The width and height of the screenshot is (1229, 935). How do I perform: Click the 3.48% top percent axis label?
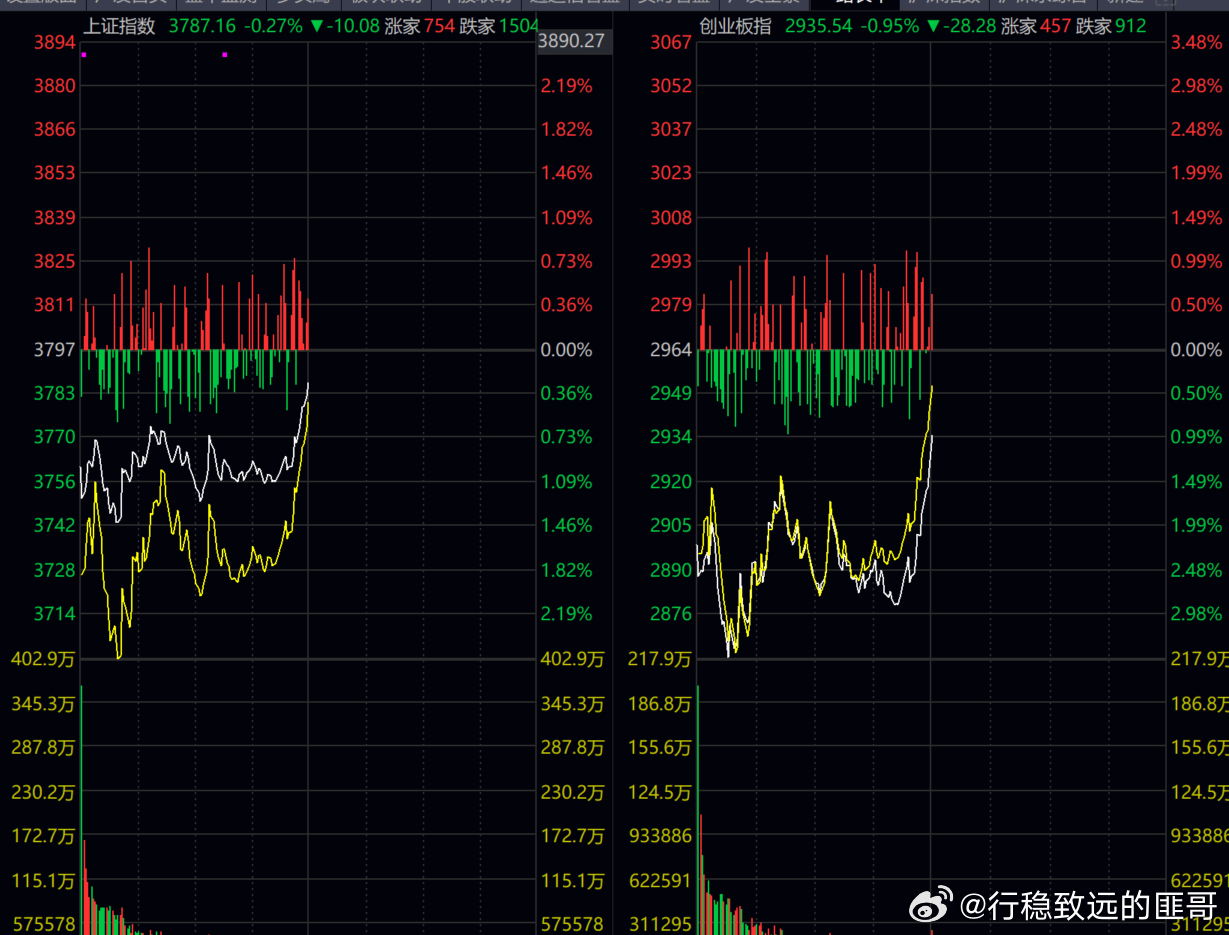coord(1196,42)
